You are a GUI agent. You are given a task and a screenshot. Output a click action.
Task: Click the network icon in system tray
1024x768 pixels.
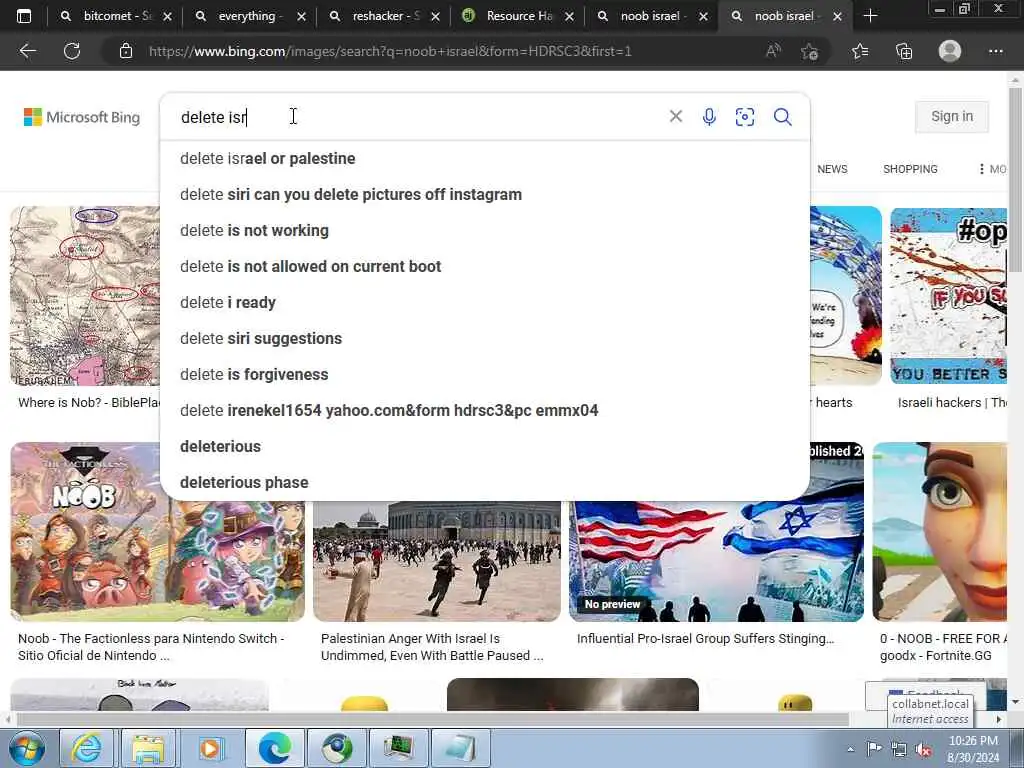pyautogui.click(x=899, y=749)
